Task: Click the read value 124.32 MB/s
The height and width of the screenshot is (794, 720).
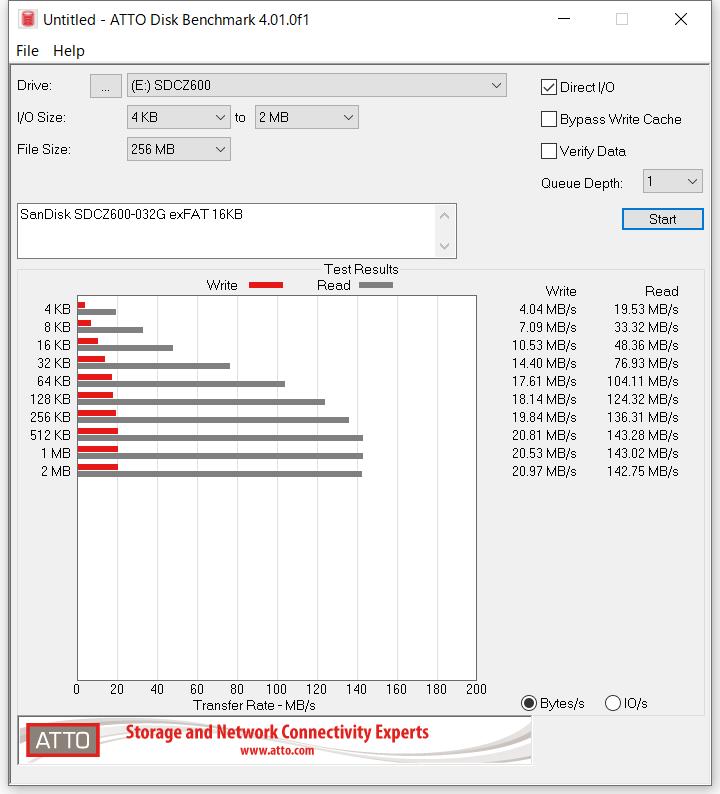Action: [643, 400]
